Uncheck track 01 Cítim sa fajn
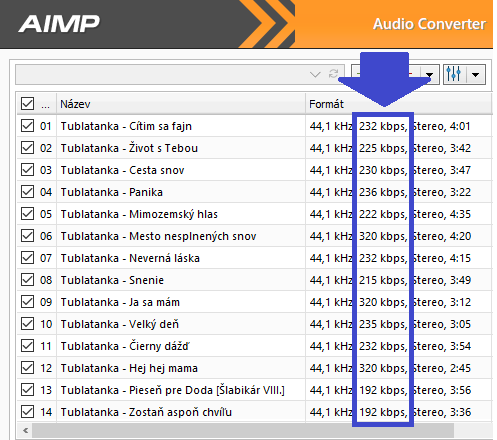 (x=27, y=126)
